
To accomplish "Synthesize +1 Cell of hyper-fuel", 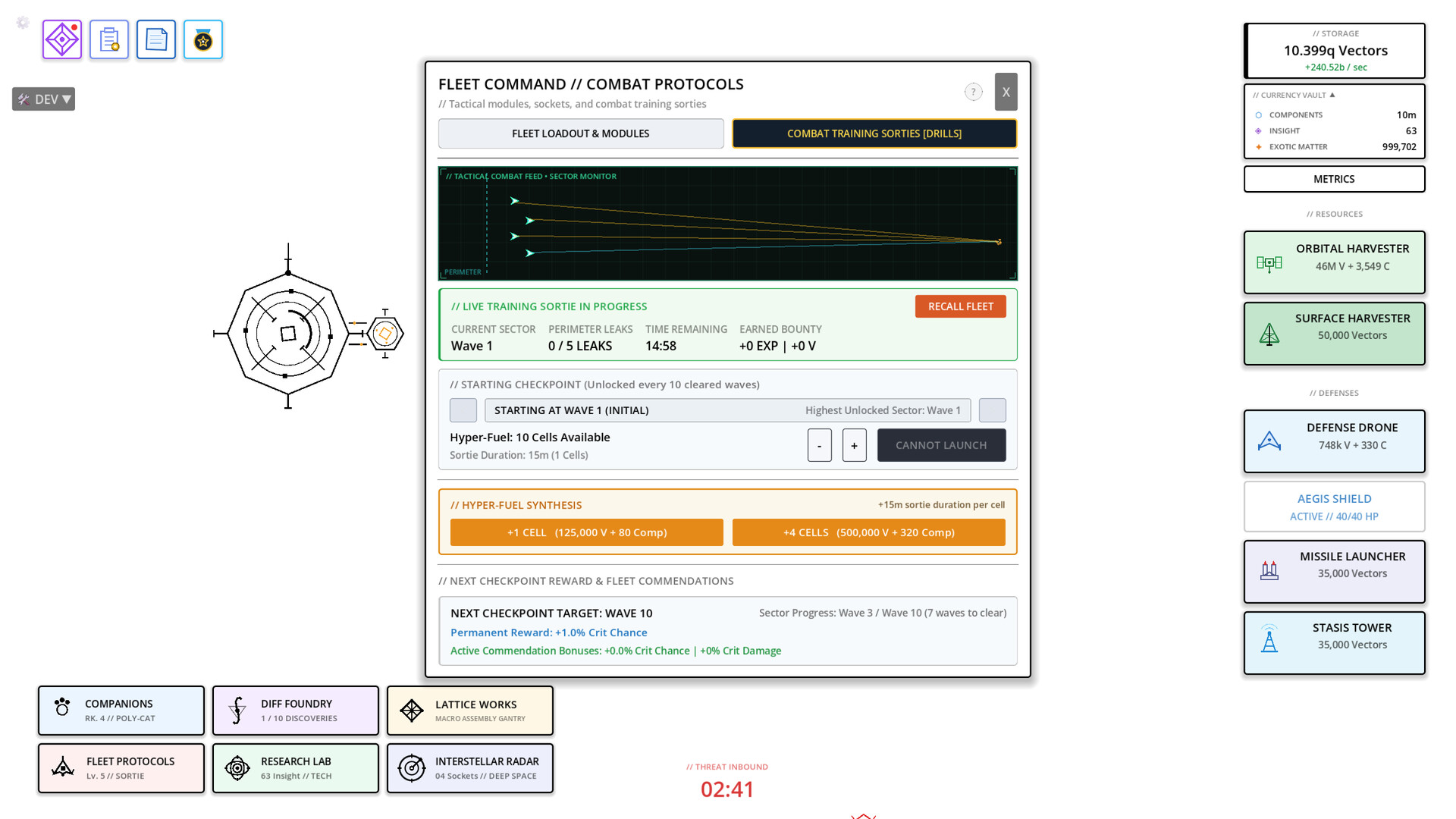I will [x=587, y=532].
